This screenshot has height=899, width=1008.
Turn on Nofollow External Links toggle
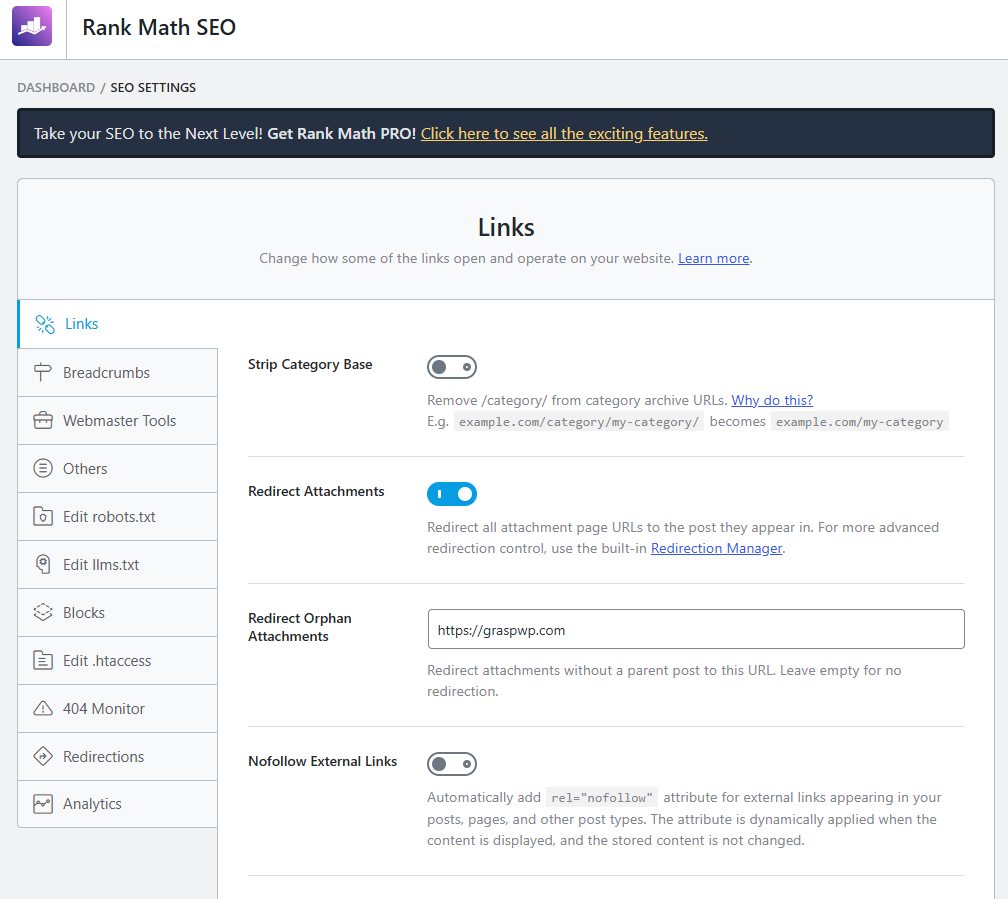452,764
